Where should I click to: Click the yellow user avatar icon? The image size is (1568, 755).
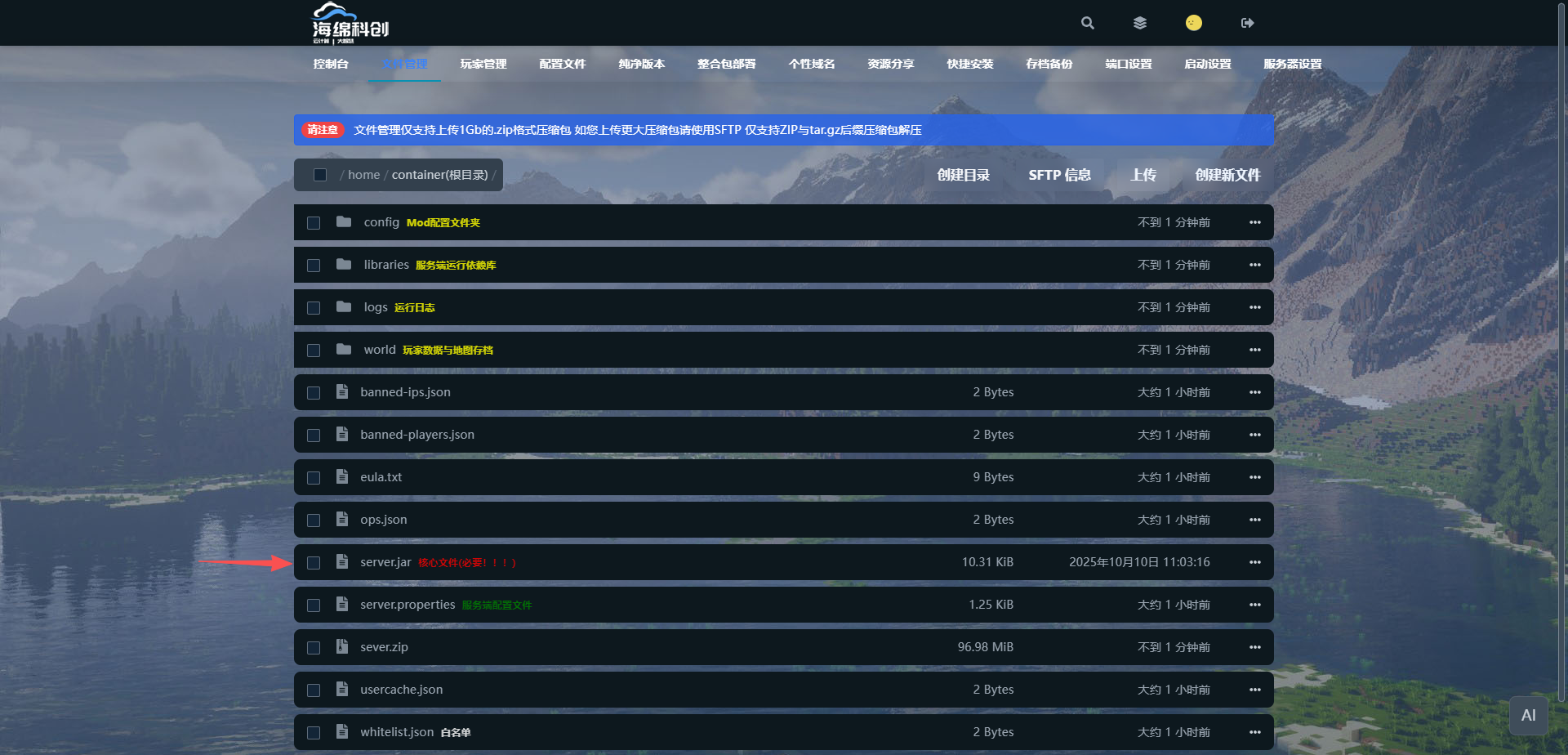pos(1193,23)
